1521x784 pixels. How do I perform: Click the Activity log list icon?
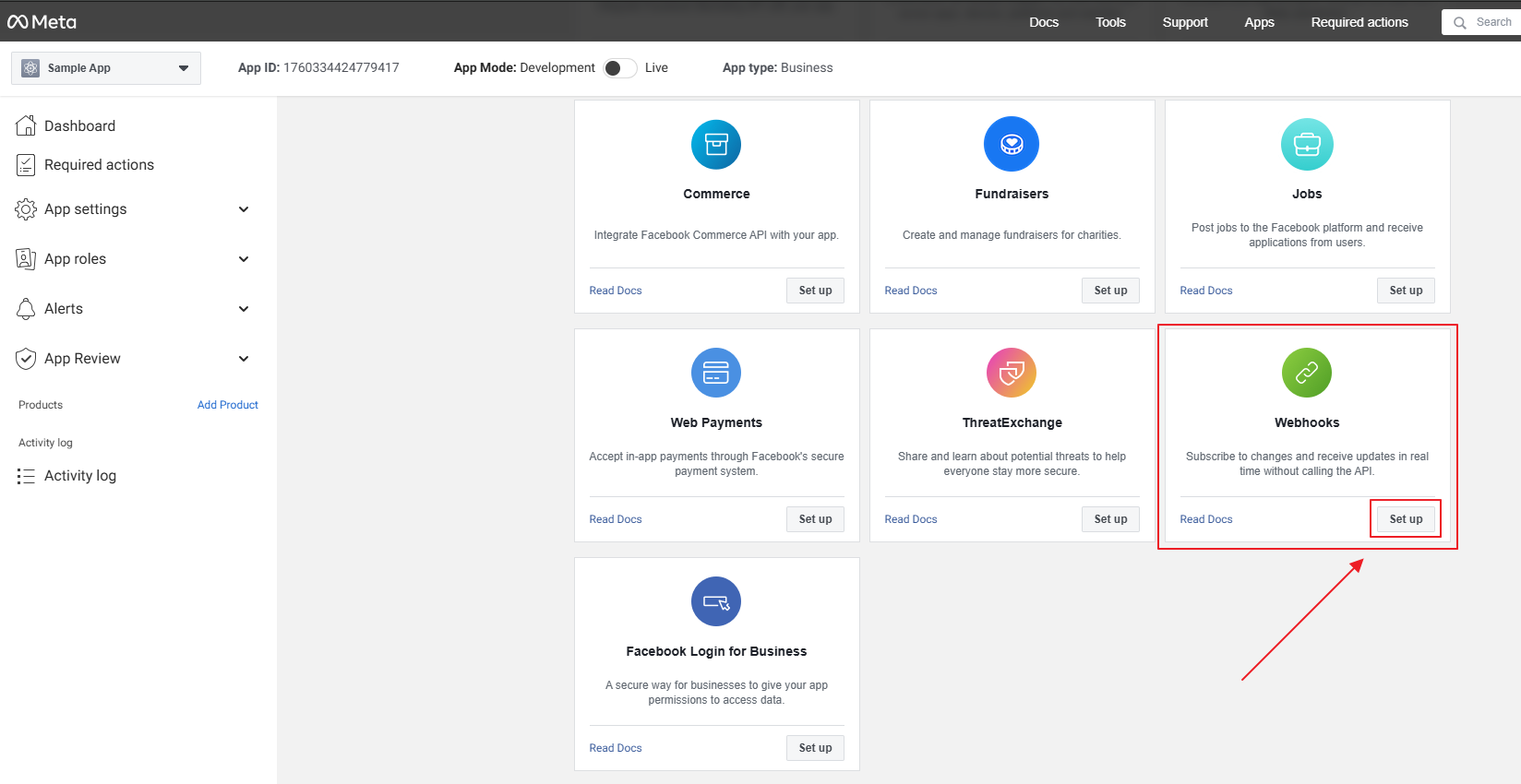26,476
